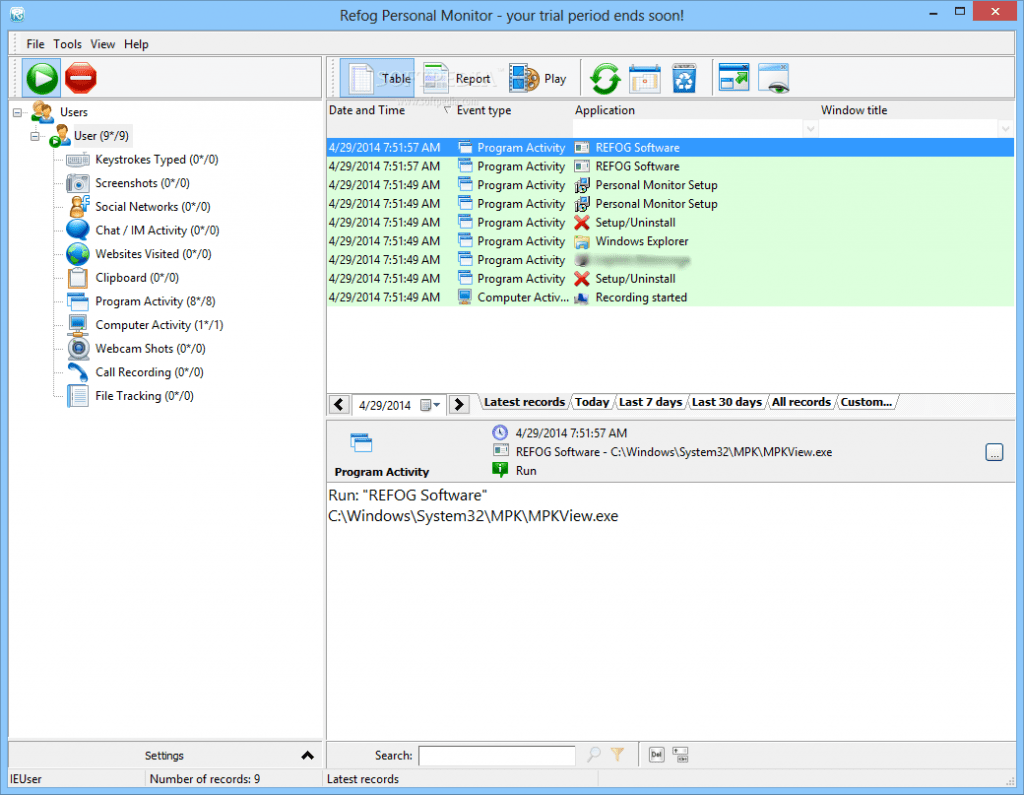Click the Program Activity detail icon
The image size is (1024, 795).
tap(361, 443)
